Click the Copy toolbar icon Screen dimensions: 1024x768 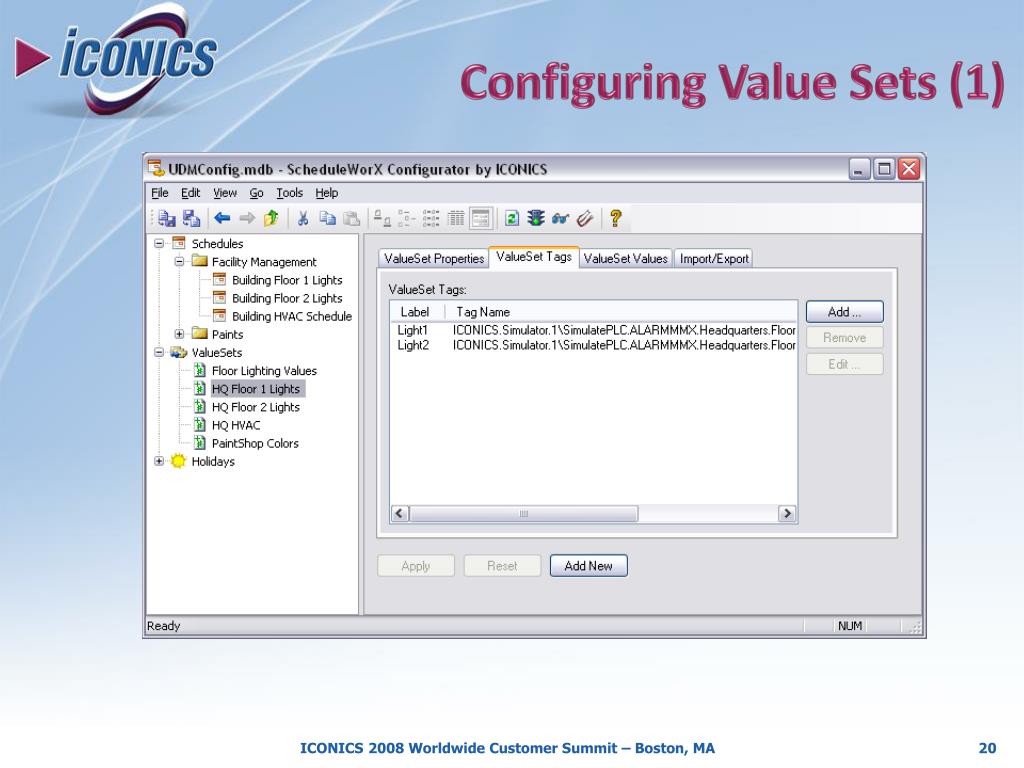tap(327, 219)
